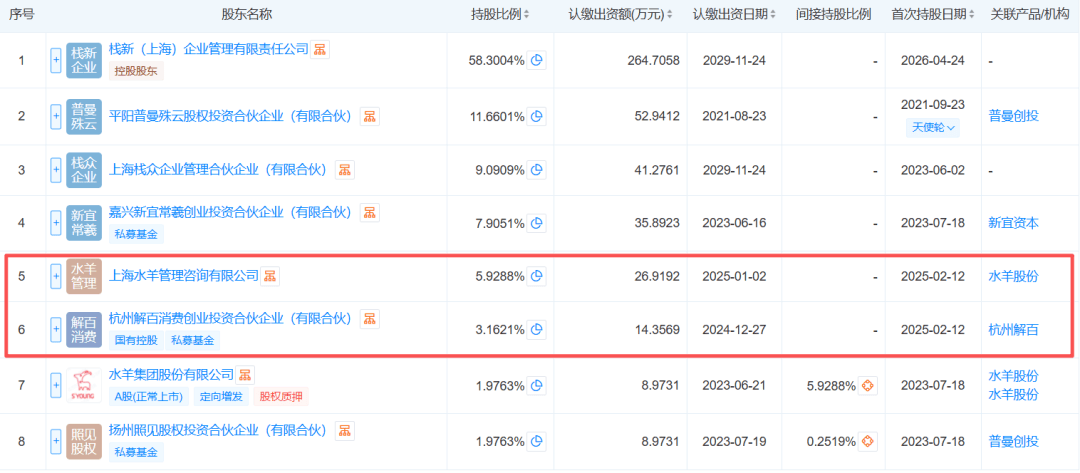Open equity structure icon beside 栈新（上海）企业管理有限责任公司
The image size is (1080, 473).
pyautogui.click(x=320, y=50)
